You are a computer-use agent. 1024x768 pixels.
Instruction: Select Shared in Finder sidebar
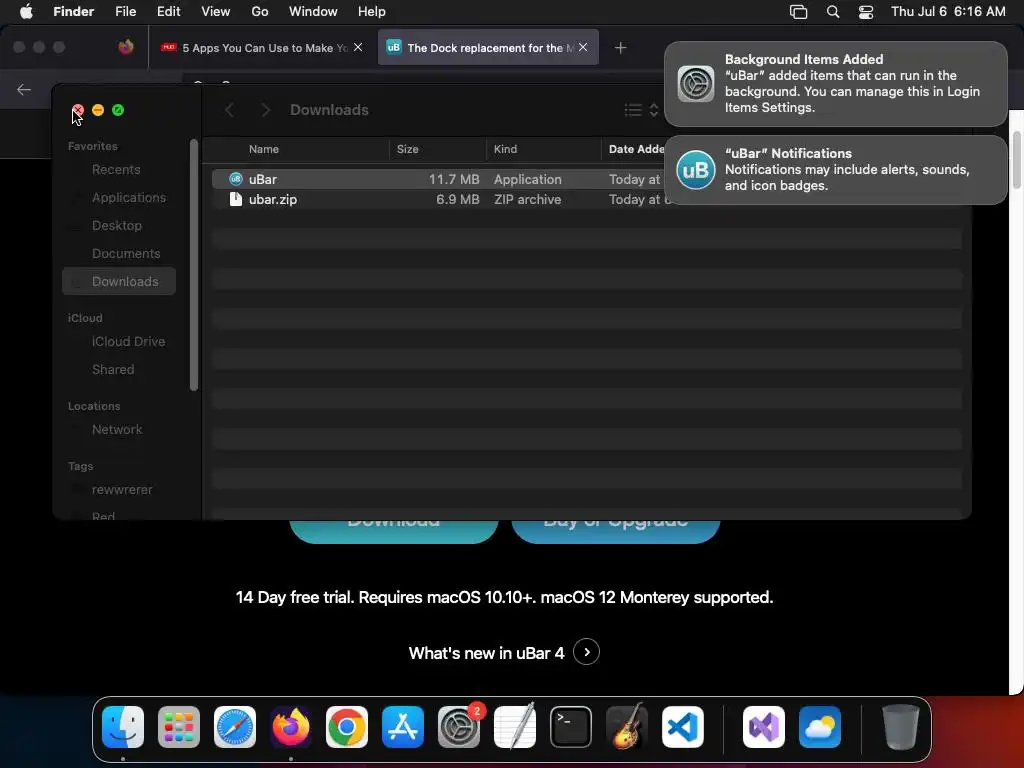(x=113, y=370)
